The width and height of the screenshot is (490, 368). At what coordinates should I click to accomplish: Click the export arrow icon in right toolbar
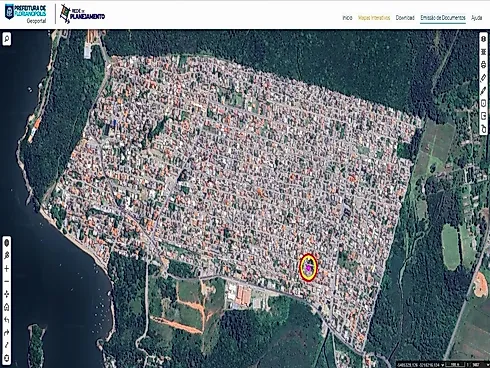tap(484, 116)
